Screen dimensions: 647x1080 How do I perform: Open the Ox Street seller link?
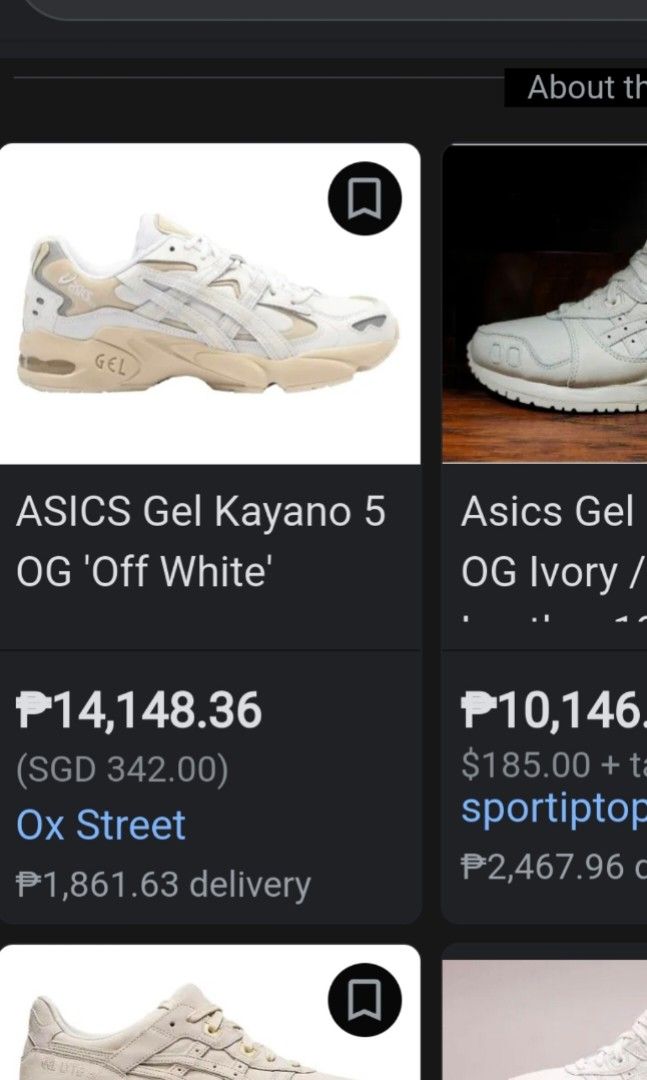coord(100,824)
